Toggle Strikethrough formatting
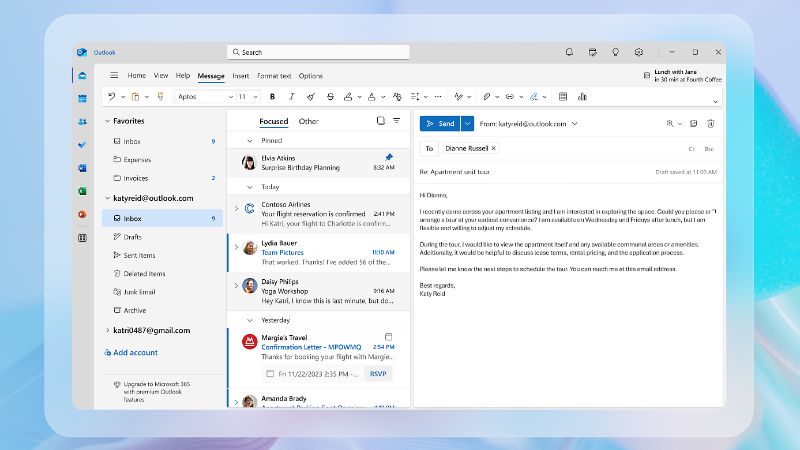 (330, 96)
